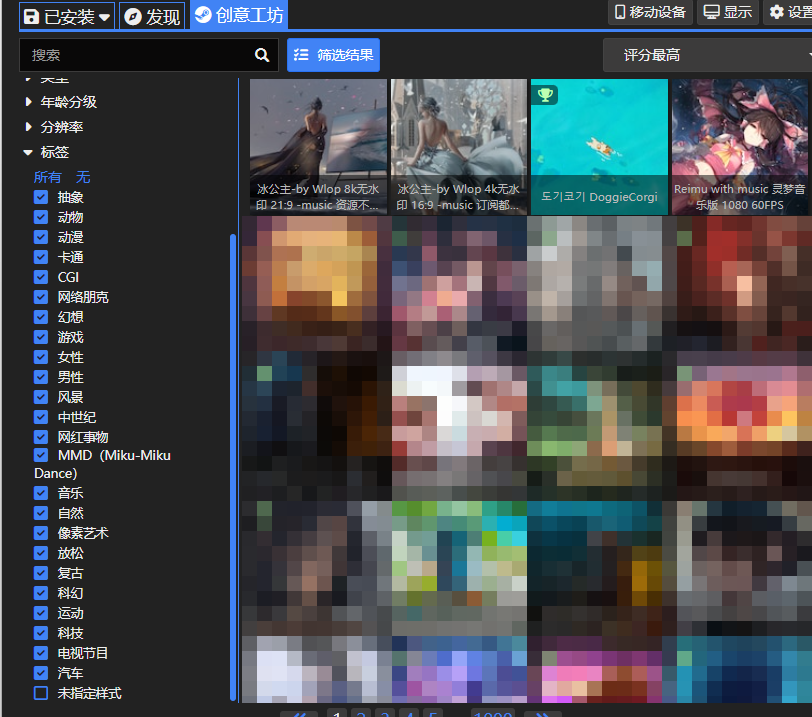Open the 已安装 installed dropdown
The width and height of the screenshot is (812, 717).
click(67, 16)
